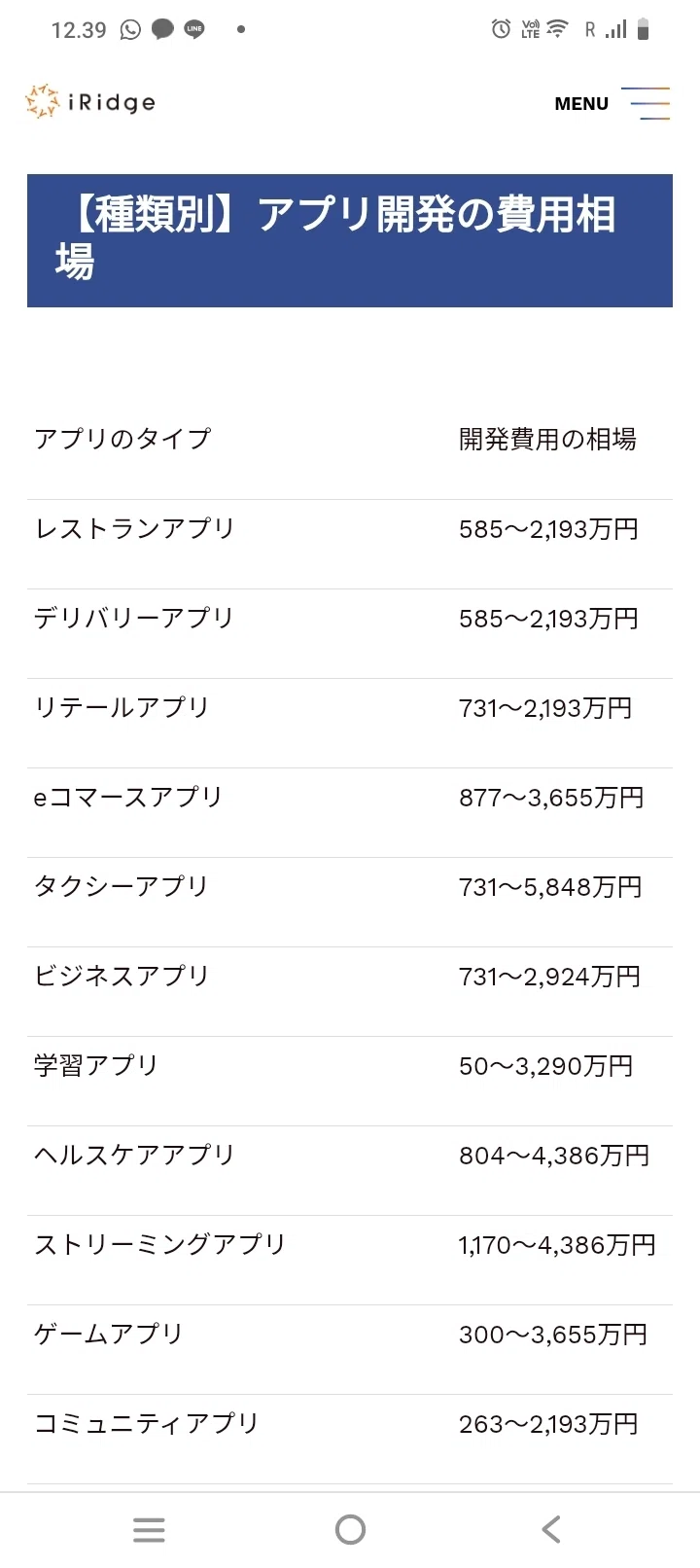This screenshot has width=700, height=1568.
Task: Tap the WhatsApp notification icon
Action: [x=130, y=30]
